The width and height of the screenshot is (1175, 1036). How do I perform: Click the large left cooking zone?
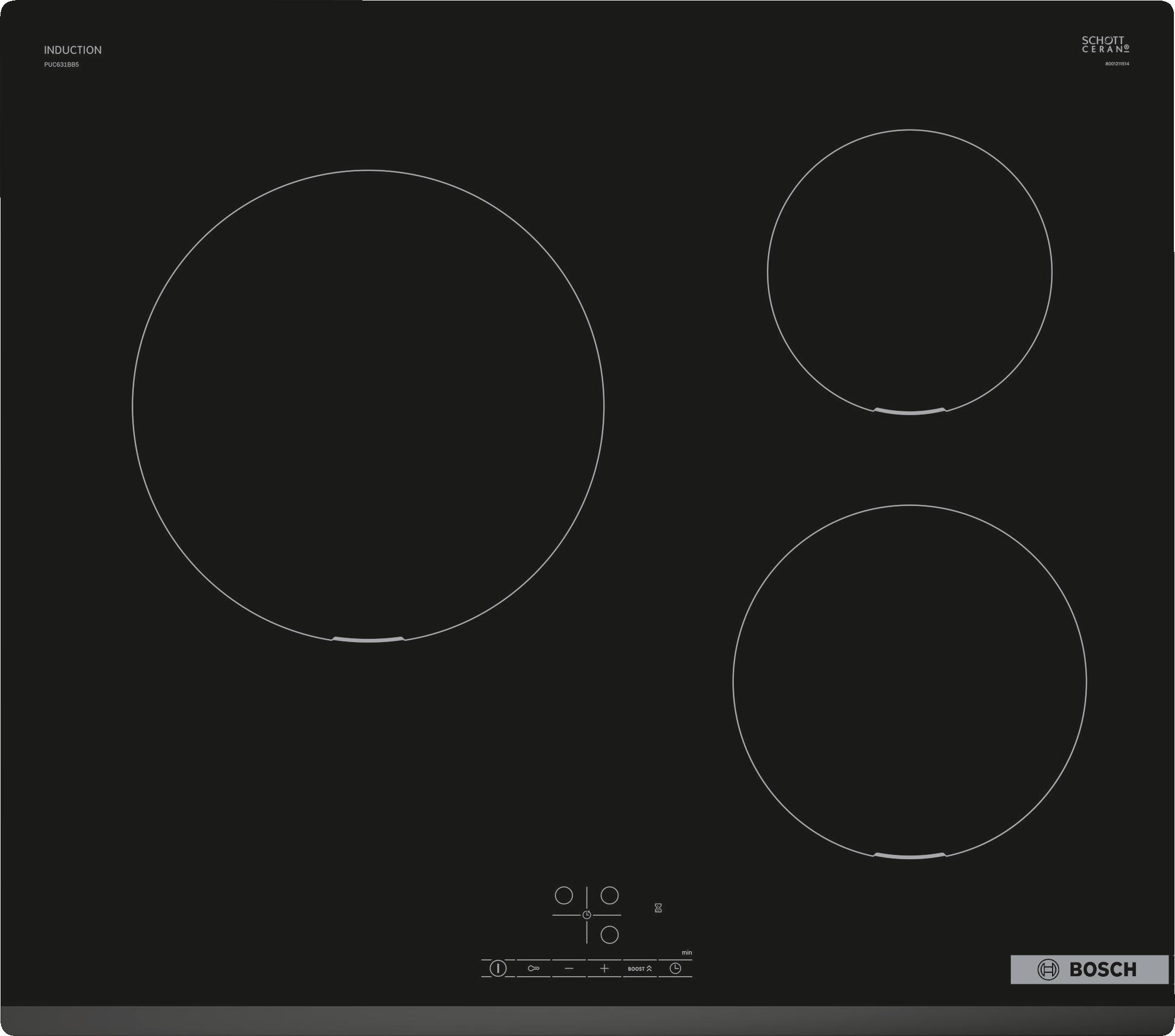(x=368, y=405)
